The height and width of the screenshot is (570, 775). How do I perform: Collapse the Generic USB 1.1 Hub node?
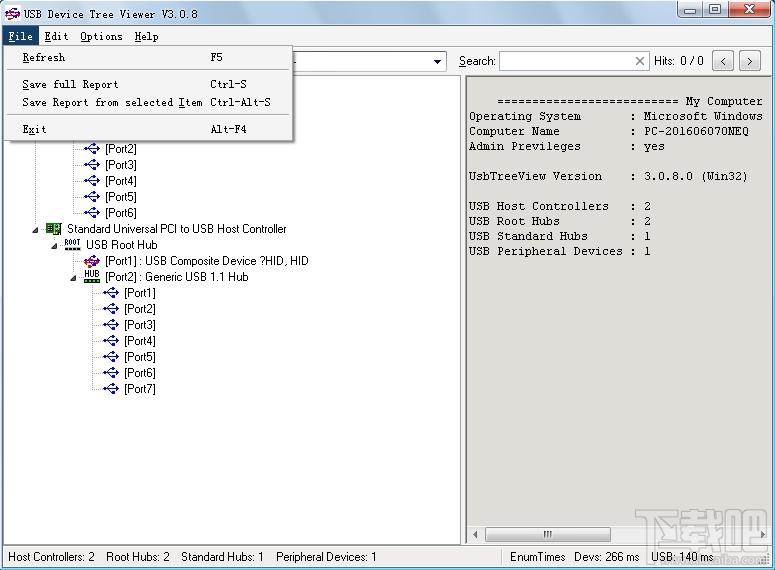pos(74,278)
